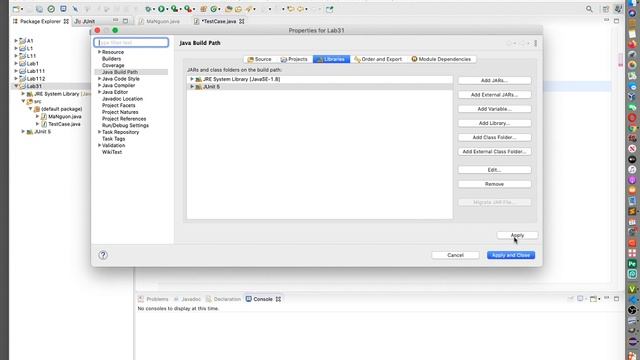
Task: Expand the A1 project in Package Explorer
Action: (x=16, y=41)
